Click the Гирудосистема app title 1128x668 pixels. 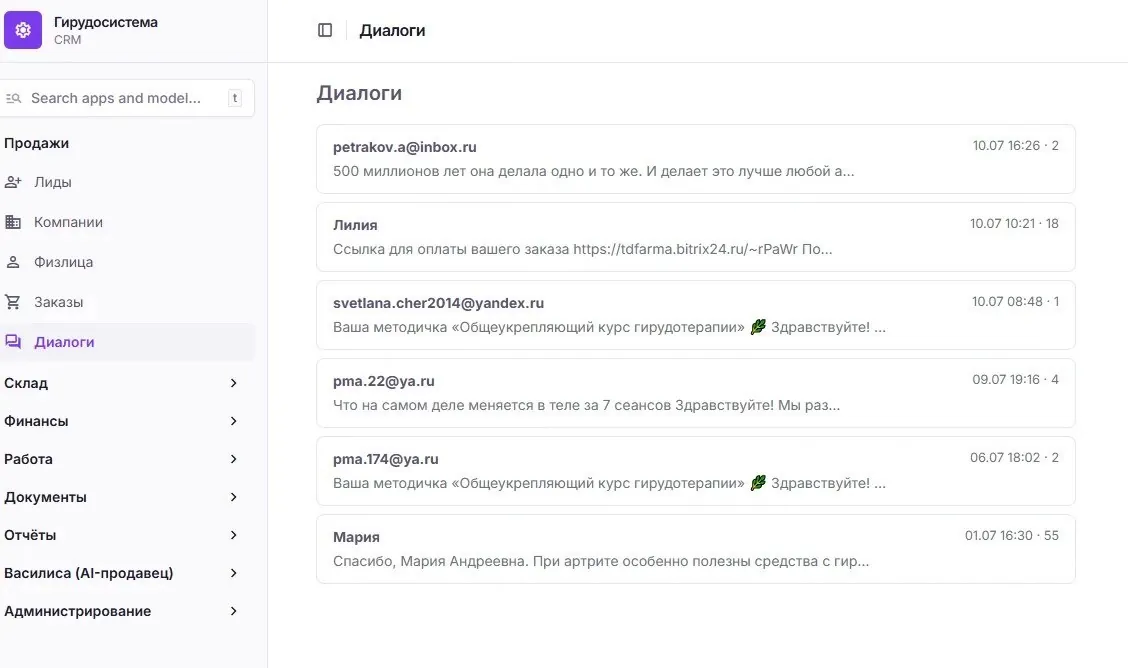coord(106,22)
